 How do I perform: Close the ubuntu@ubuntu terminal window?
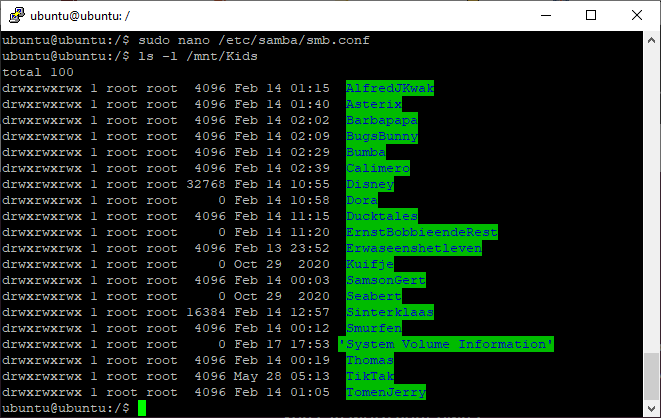(x=637, y=16)
